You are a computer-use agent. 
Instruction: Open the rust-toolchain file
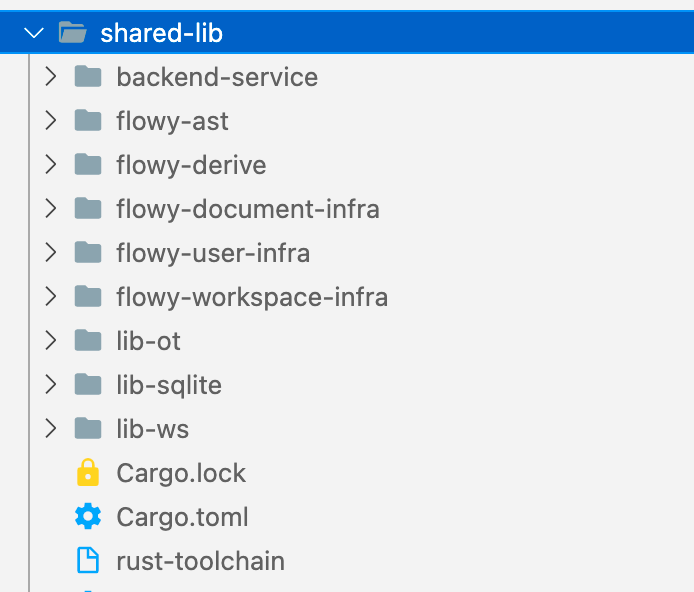[x=200, y=561]
